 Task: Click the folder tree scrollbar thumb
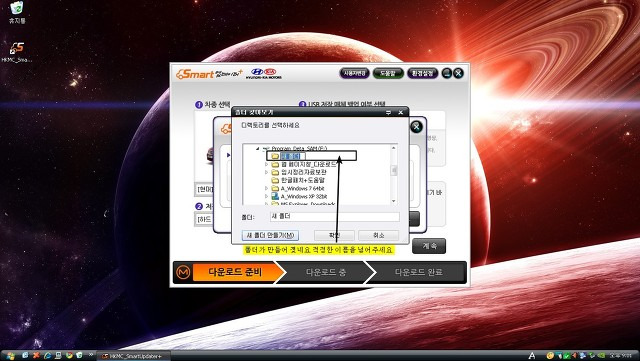(393, 170)
